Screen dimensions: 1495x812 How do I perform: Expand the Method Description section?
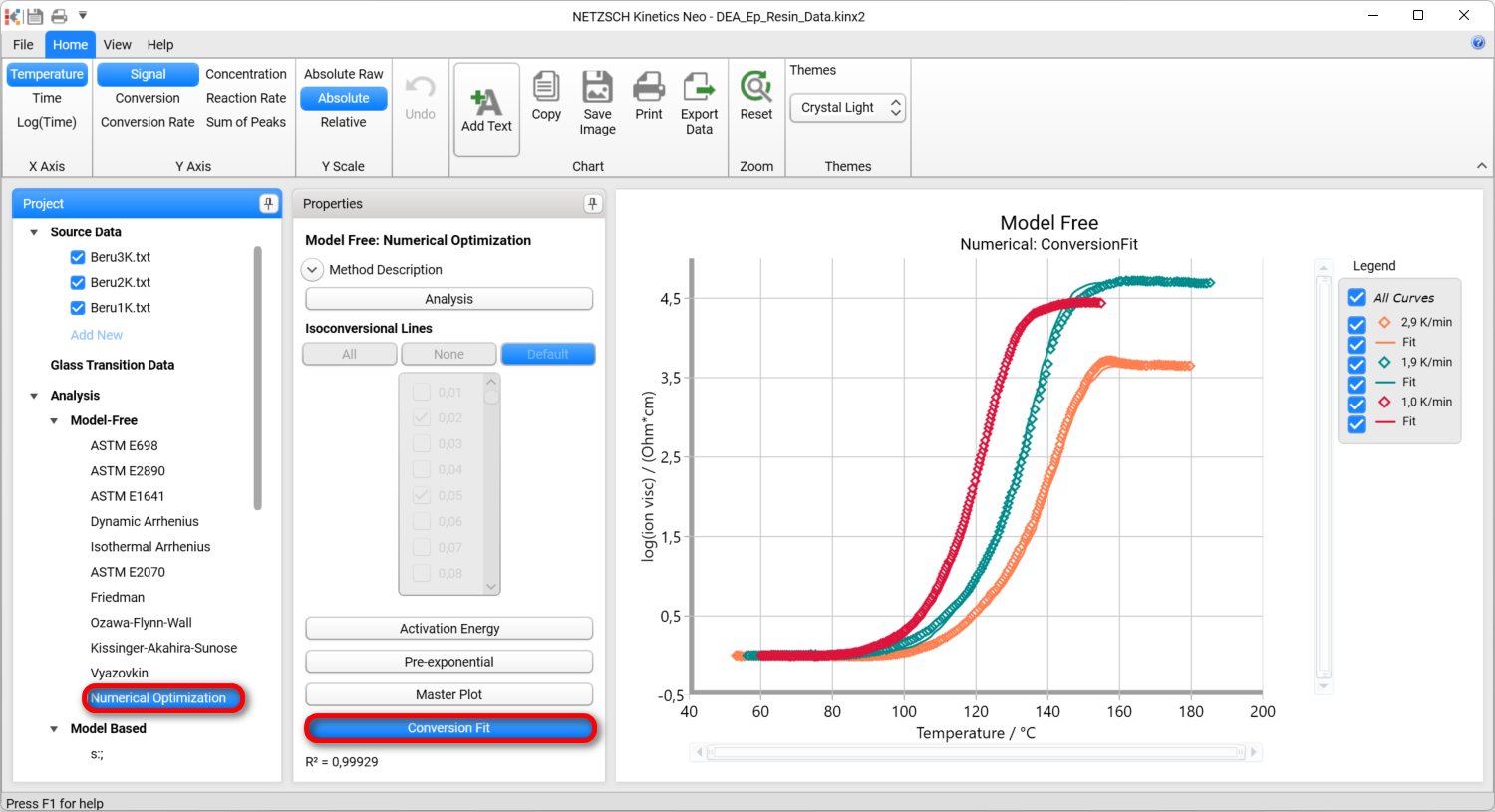click(x=313, y=270)
